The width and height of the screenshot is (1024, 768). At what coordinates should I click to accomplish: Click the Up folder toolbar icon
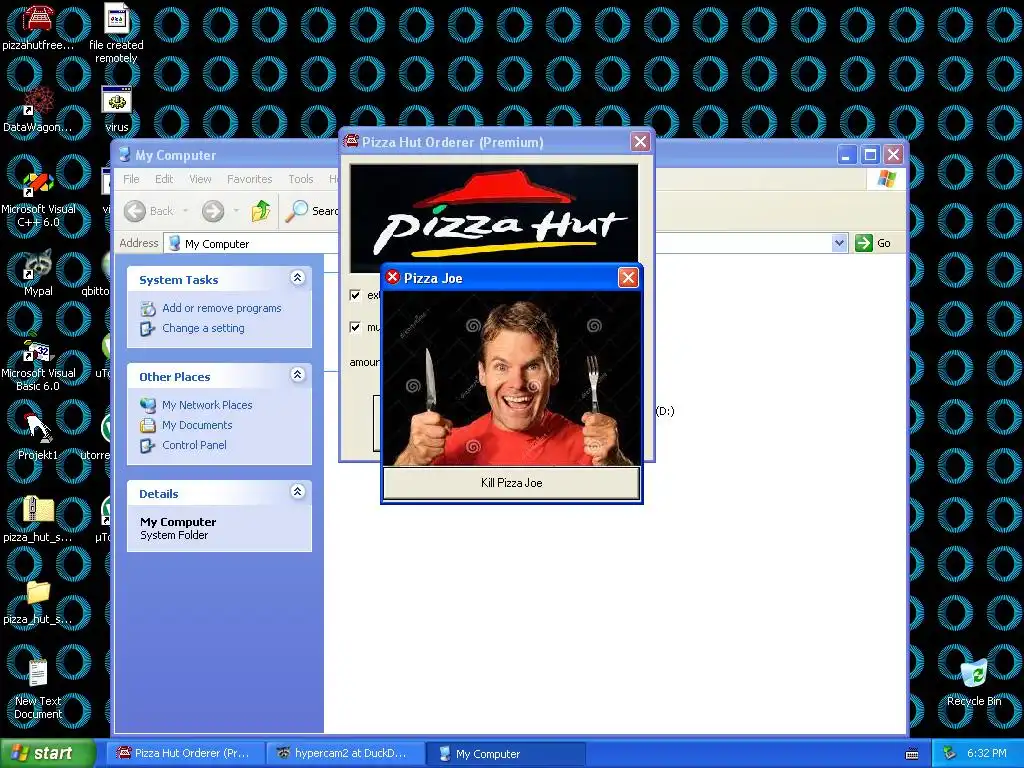[x=261, y=211]
